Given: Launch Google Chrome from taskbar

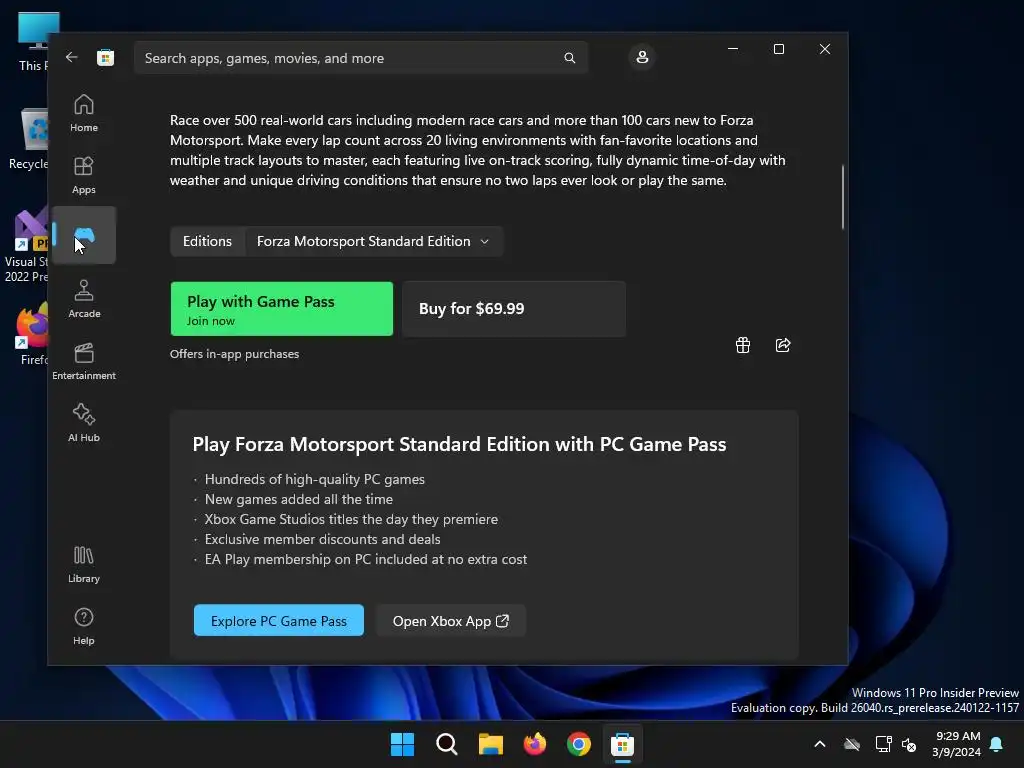Looking at the screenshot, I should [579, 744].
